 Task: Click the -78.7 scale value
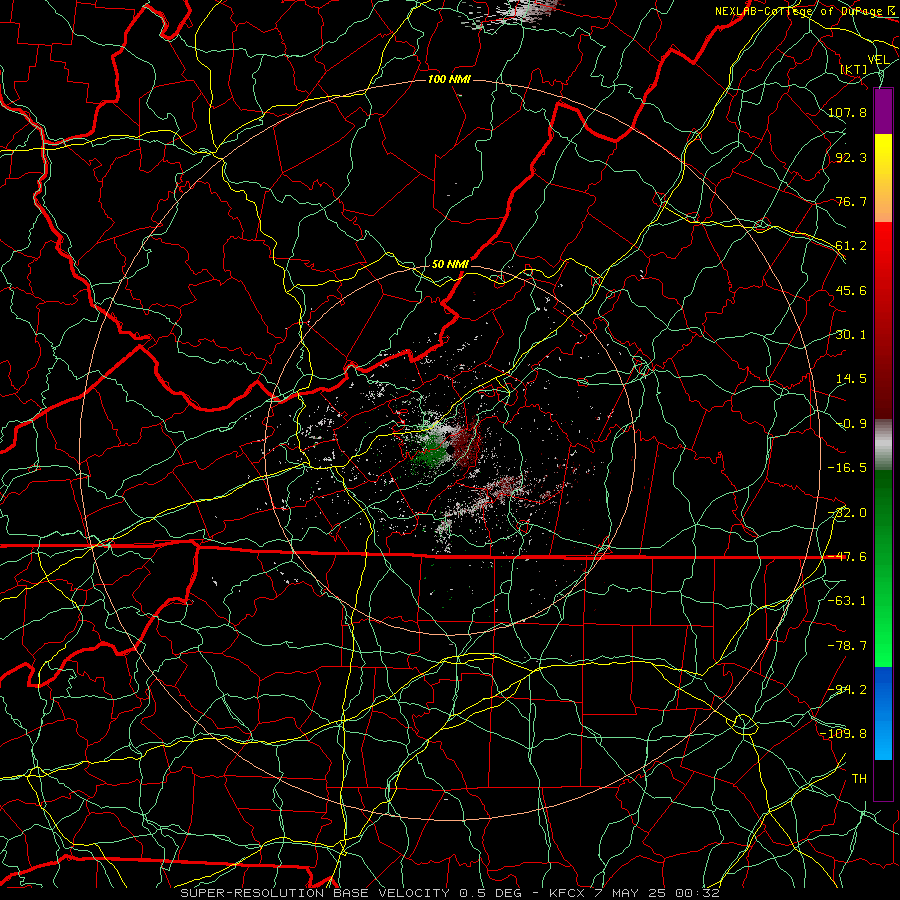pyautogui.click(x=847, y=646)
